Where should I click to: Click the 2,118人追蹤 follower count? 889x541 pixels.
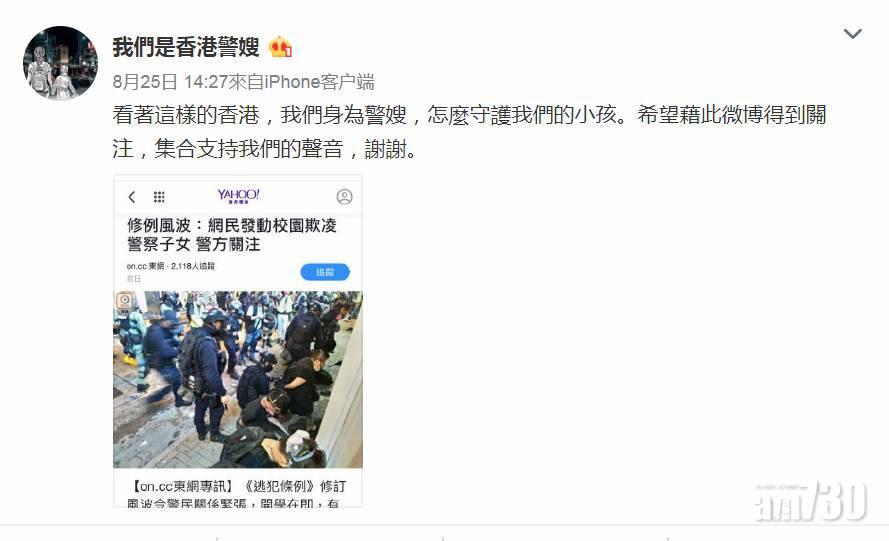point(193,266)
